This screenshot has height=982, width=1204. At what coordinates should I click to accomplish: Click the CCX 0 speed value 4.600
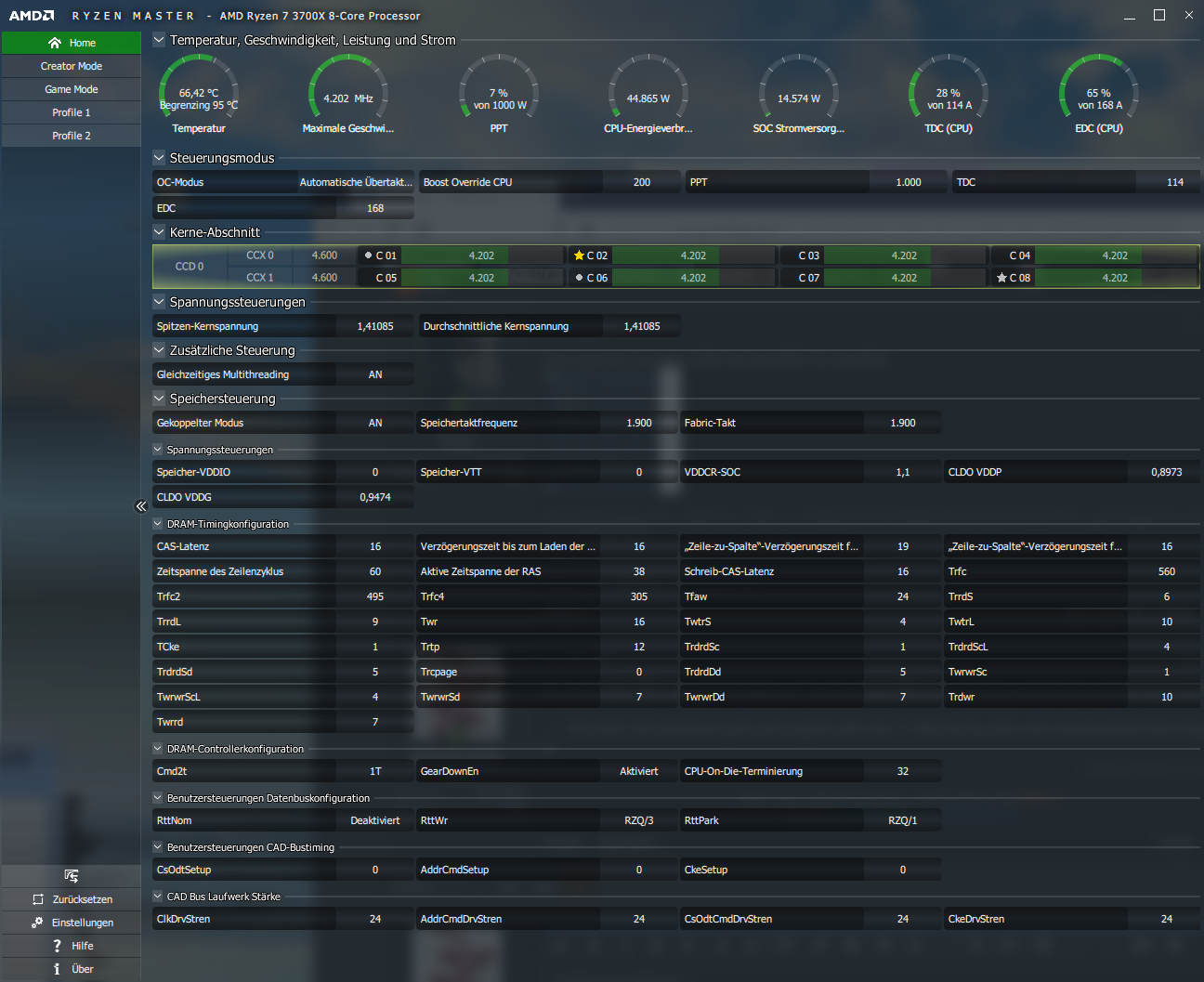(x=325, y=255)
